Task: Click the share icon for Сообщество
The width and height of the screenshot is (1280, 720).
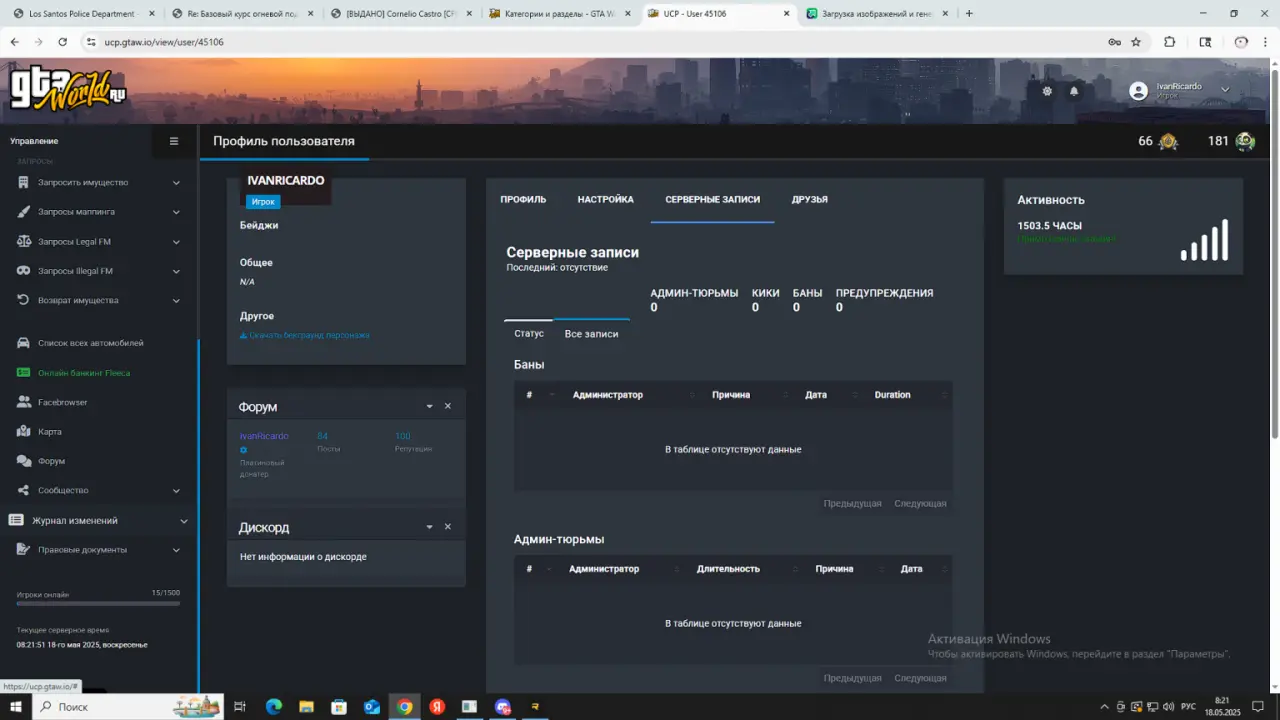Action: 23,491
